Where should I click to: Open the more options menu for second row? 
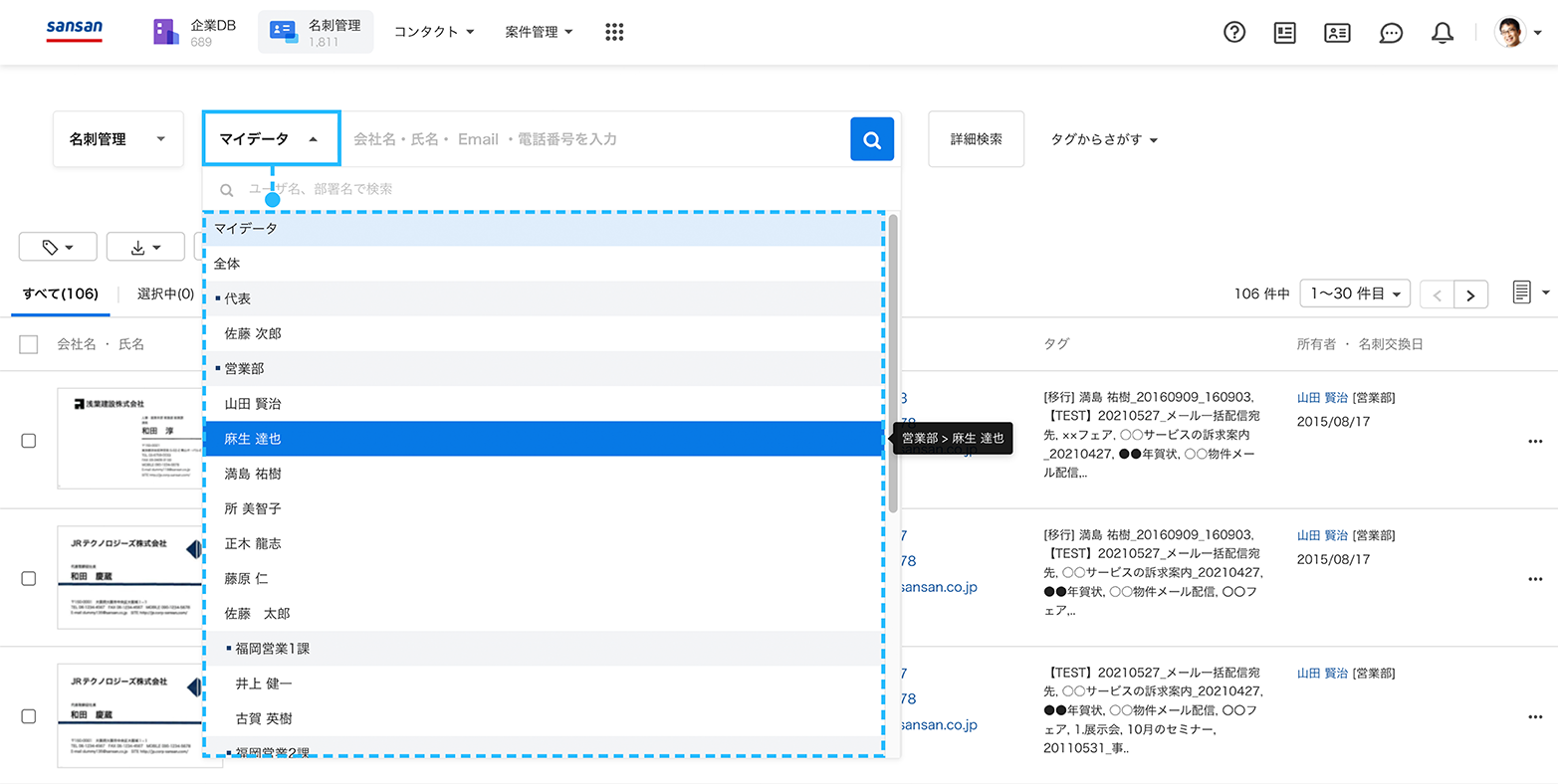[x=1535, y=578]
